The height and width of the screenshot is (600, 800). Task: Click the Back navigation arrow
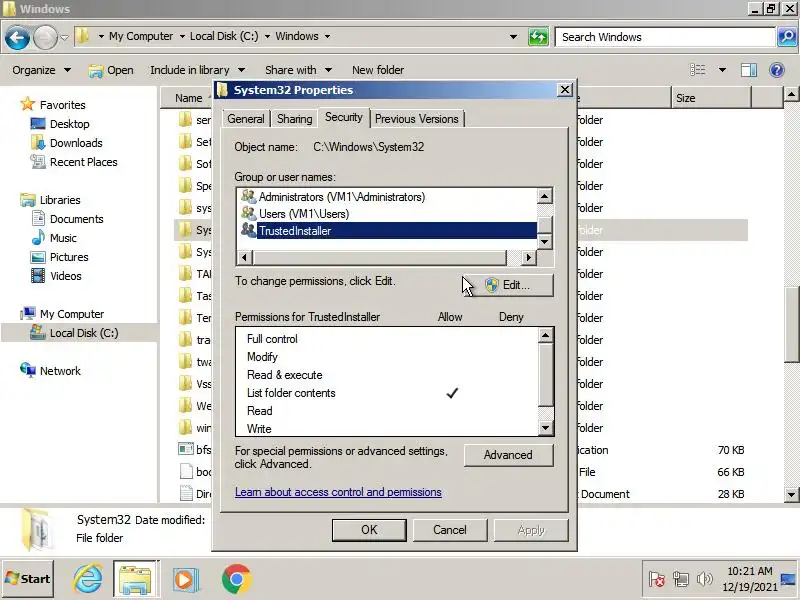point(17,38)
